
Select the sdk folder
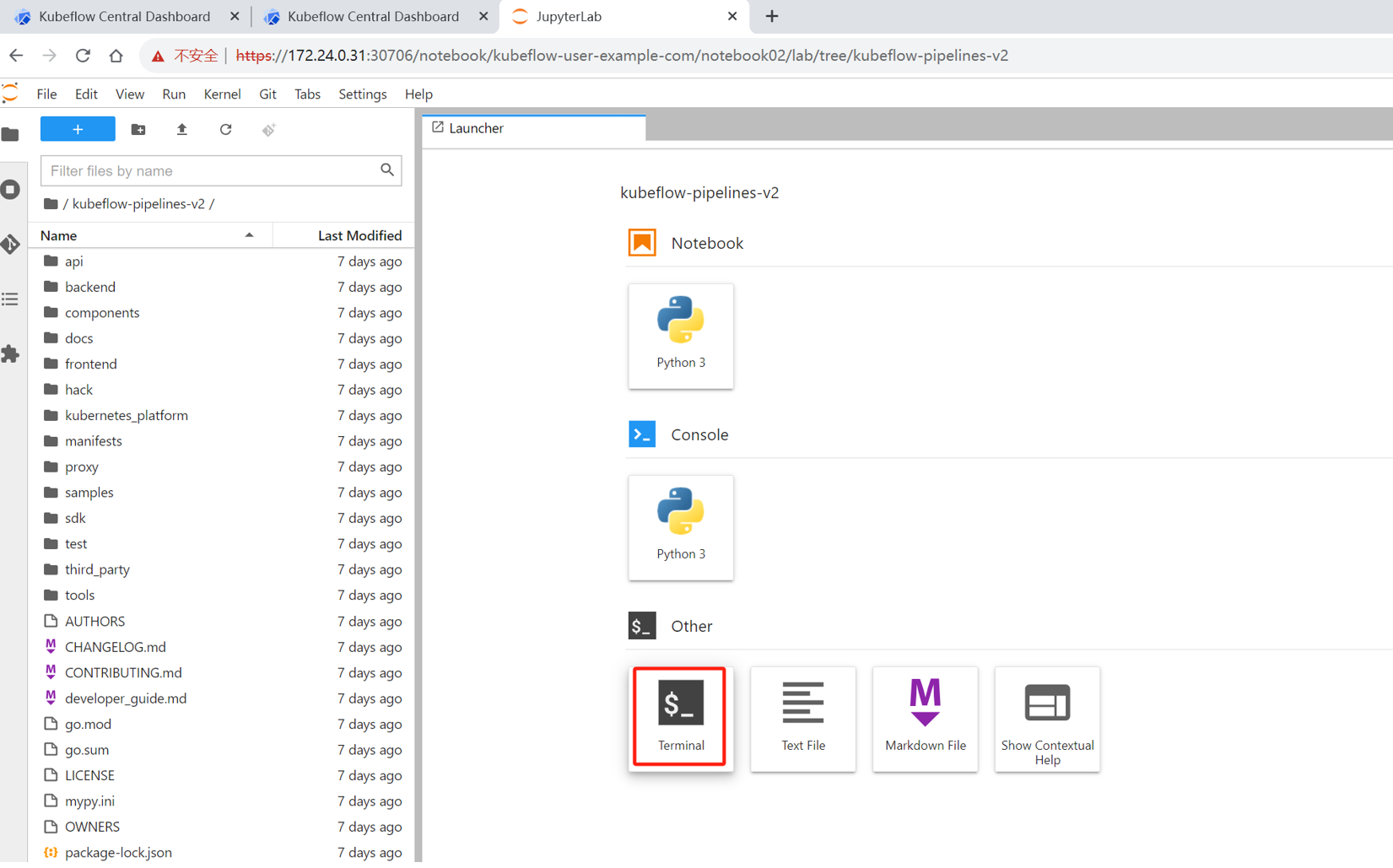click(221, 518)
